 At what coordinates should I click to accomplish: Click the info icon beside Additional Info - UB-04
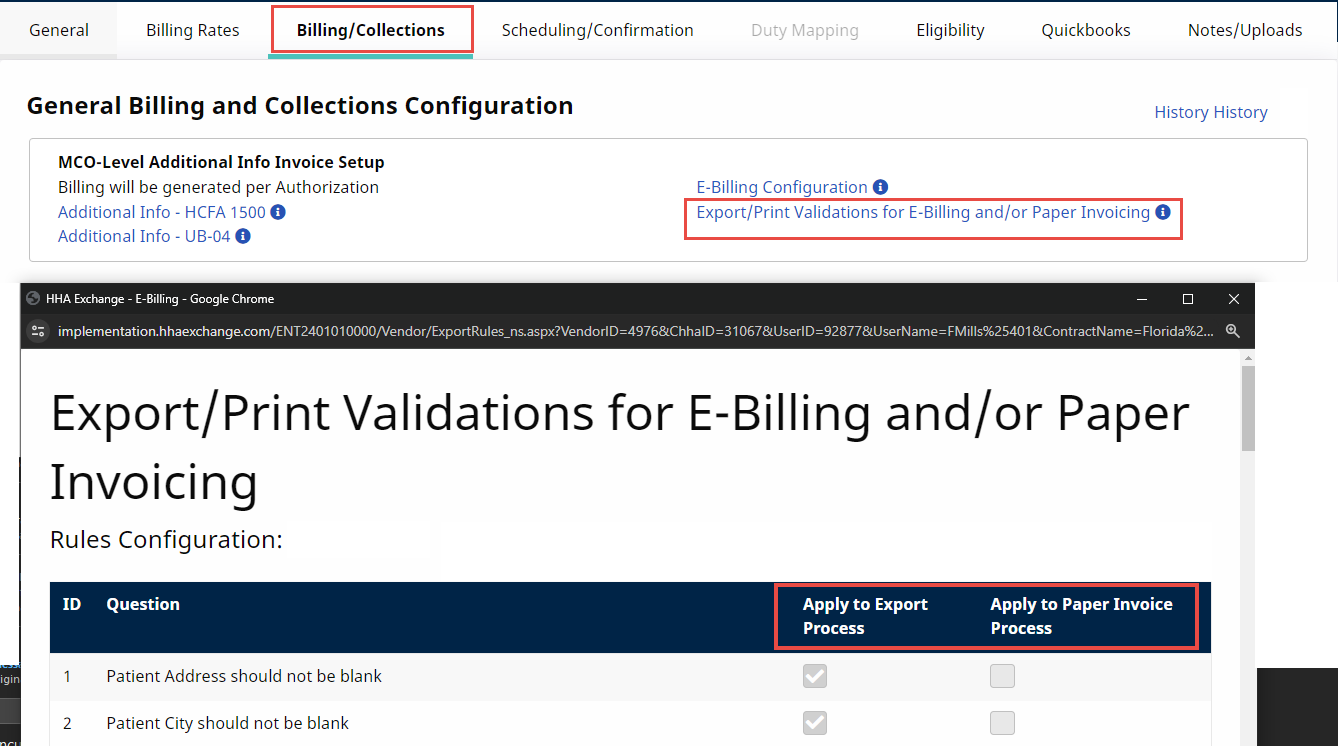click(242, 236)
